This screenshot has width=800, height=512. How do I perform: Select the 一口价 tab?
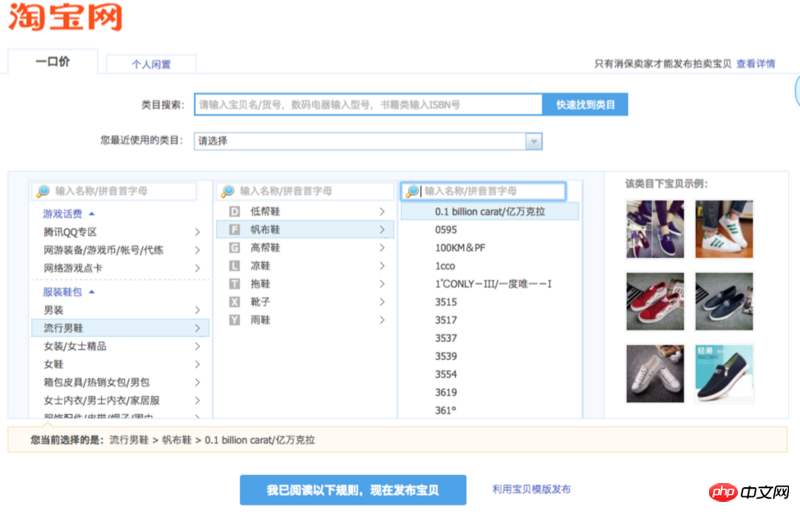point(52,62)
